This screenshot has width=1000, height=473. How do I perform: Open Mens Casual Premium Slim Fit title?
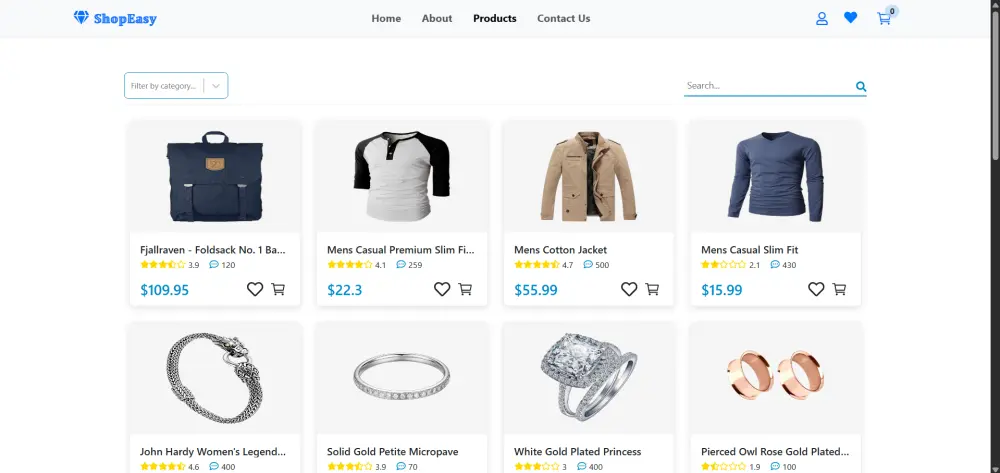click(400, 250)
